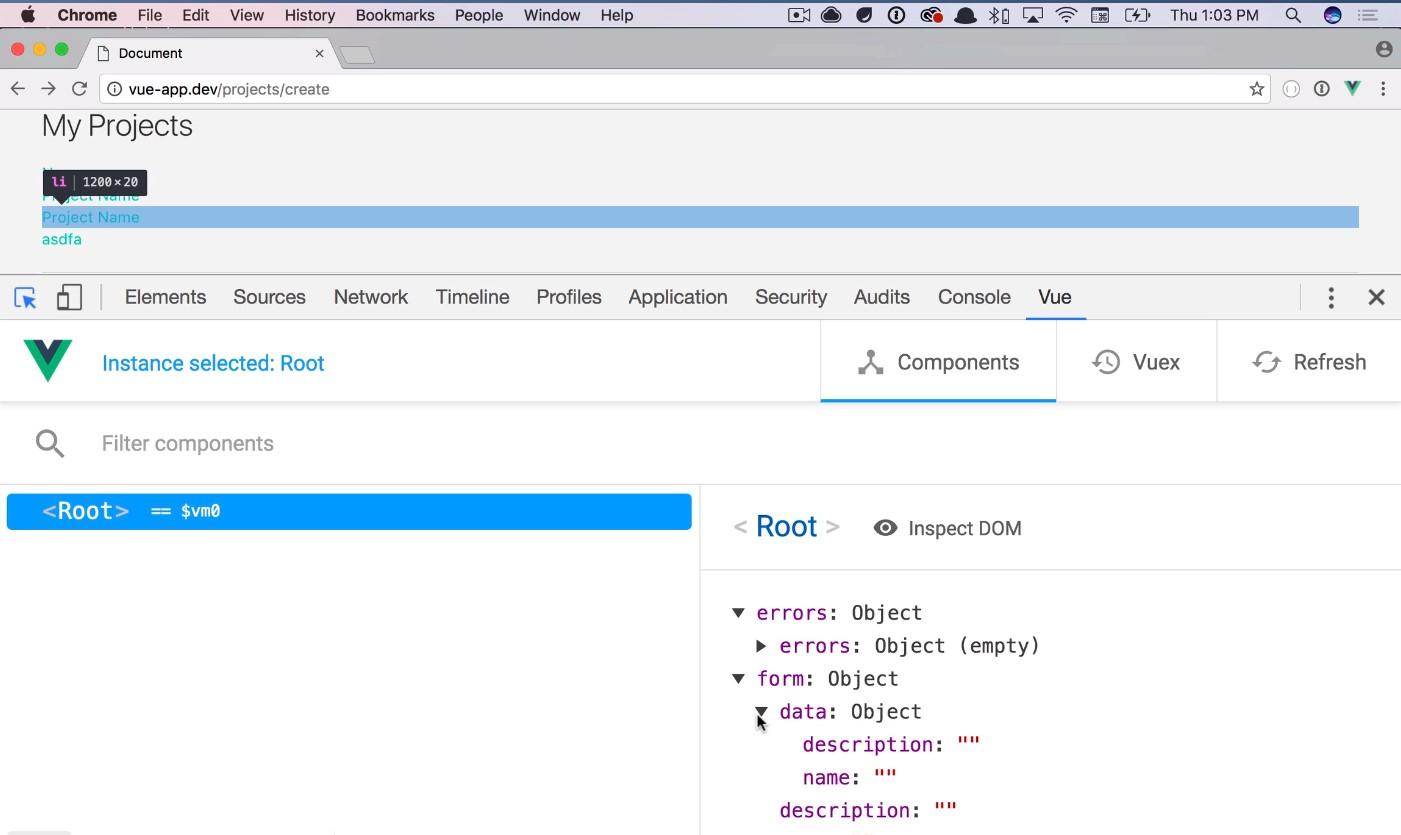Bookmark this page with the star icon
The image size is (1401, 835).
click(1256, 89)
